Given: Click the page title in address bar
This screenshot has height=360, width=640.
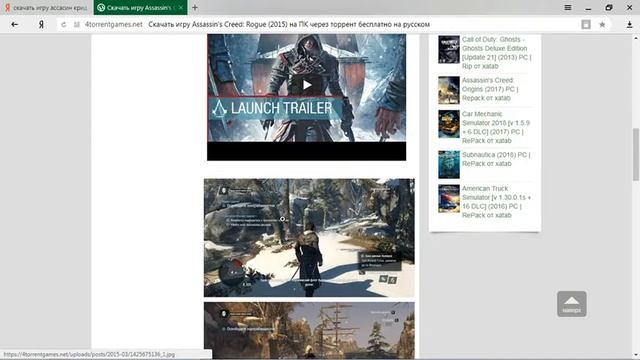Looking at the screenshot, I should pos(289,24).
